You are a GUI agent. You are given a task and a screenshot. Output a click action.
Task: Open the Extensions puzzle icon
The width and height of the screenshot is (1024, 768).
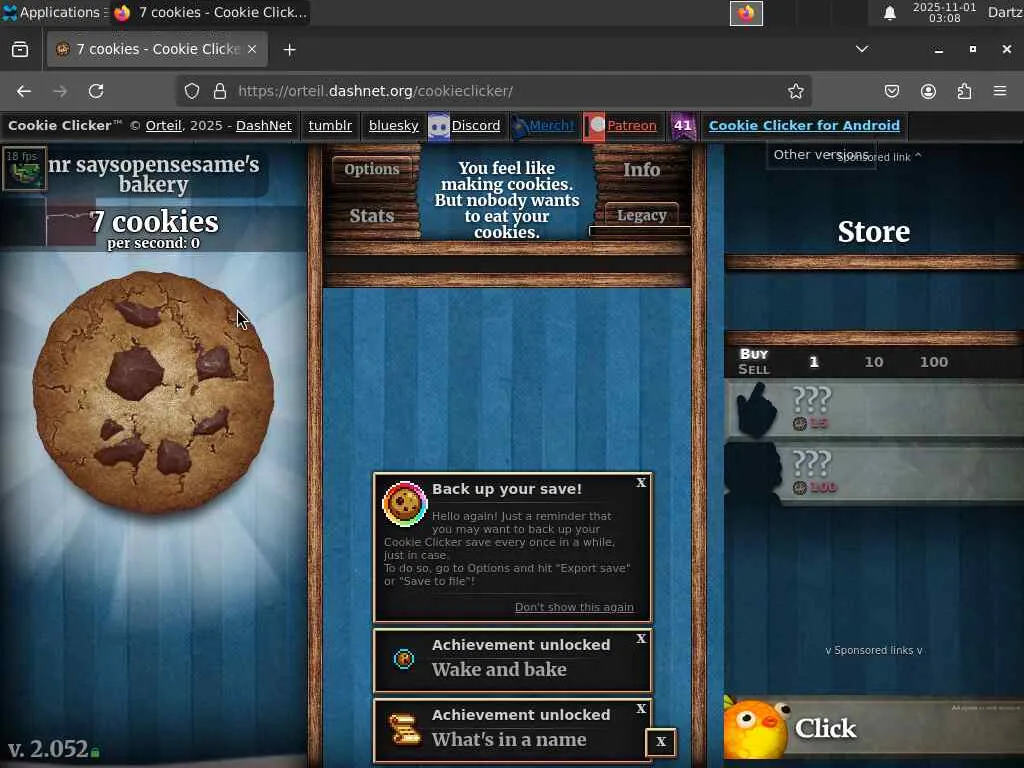[964, 91]
